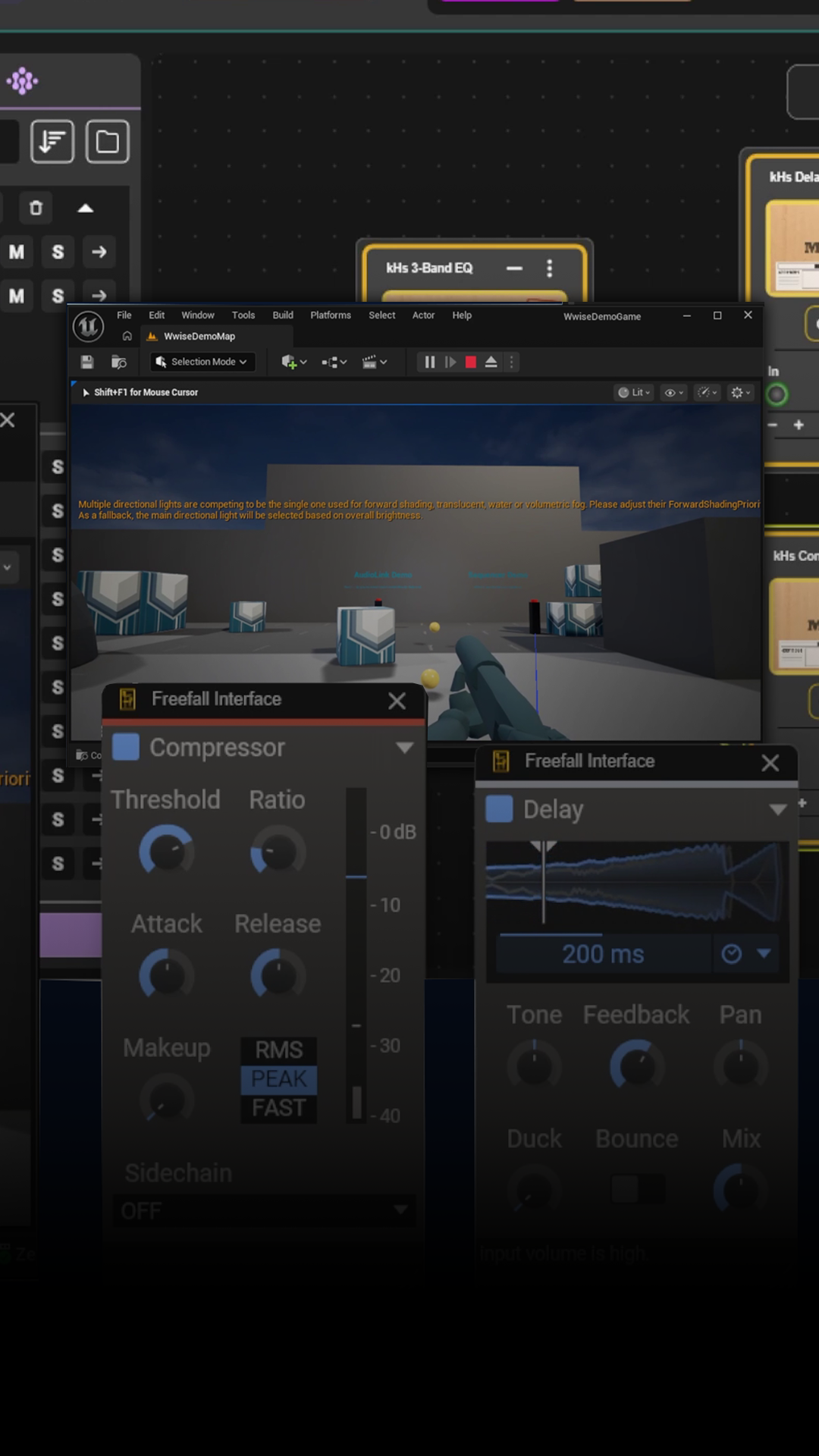Open viewport camera speed dropdown
This screenshot has width=819, height=1456.
coord(708,393)
